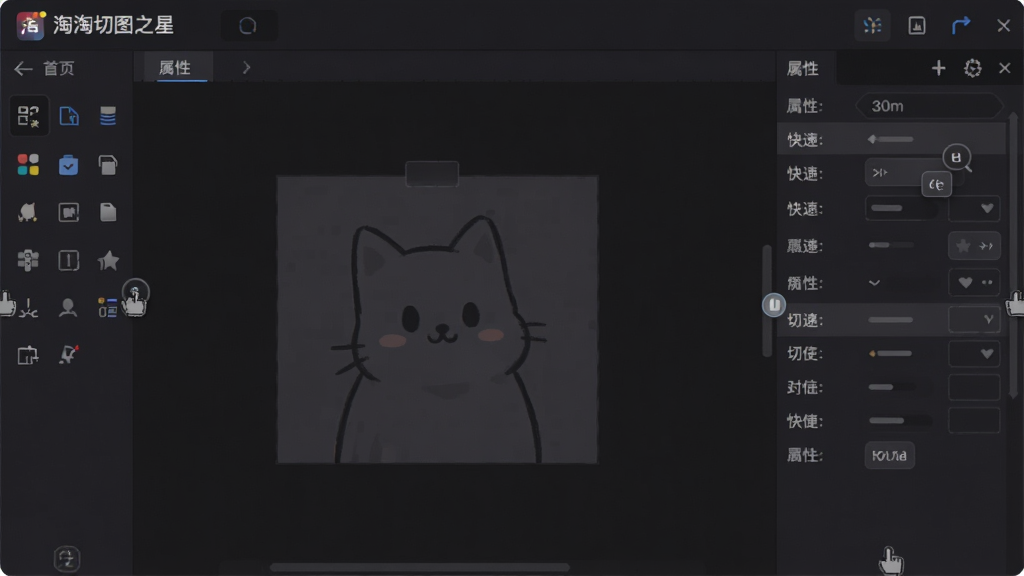Click the 30m value field

(929, 106)
